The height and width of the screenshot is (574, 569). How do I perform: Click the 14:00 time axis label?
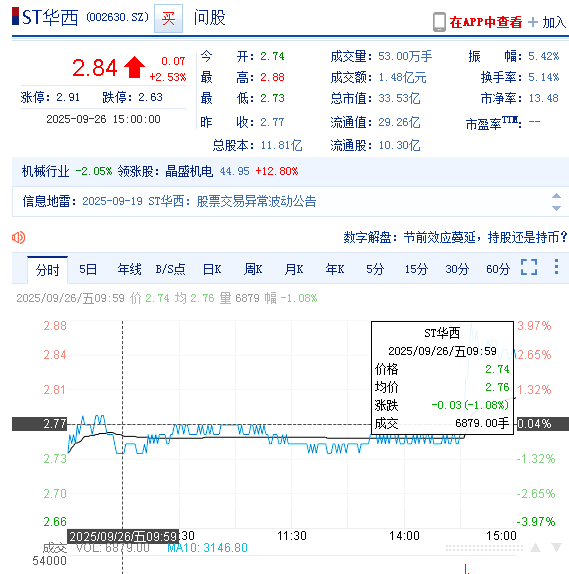point(404,536)
